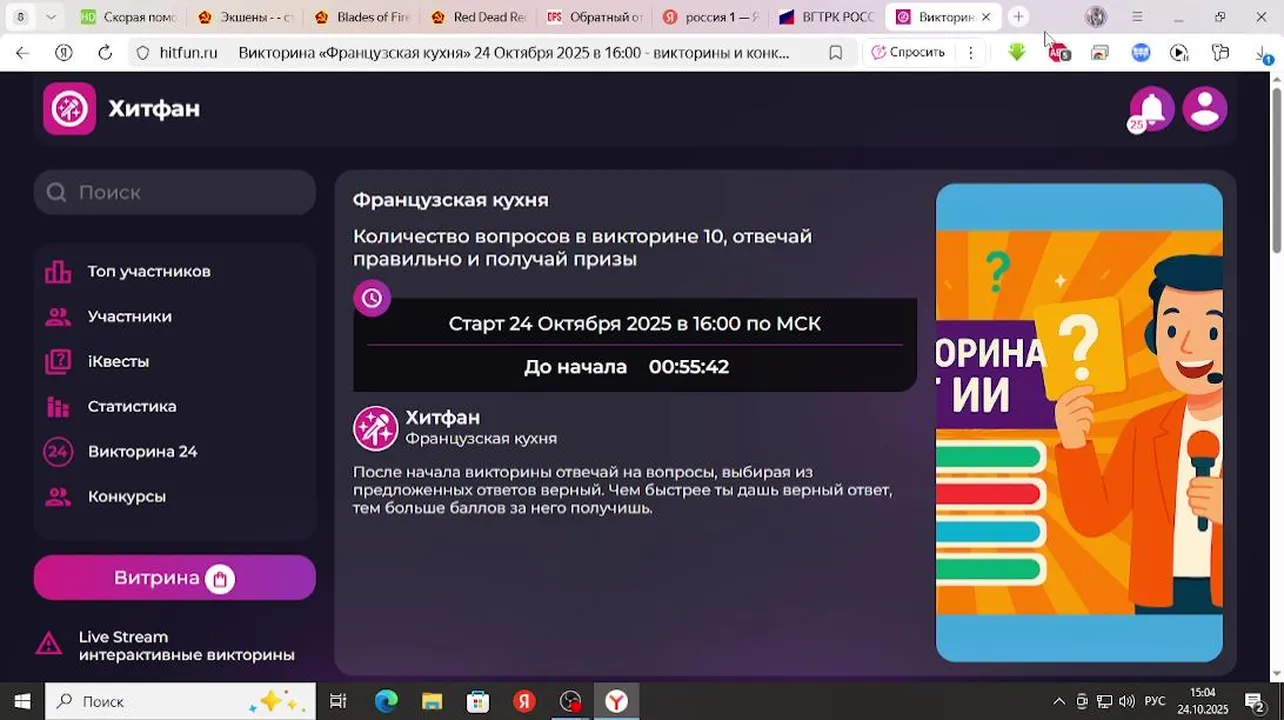The width and height of the screenshot is (1284, 720).
Task: Show hidden tray icons chevron
Action: [1059, 701]
